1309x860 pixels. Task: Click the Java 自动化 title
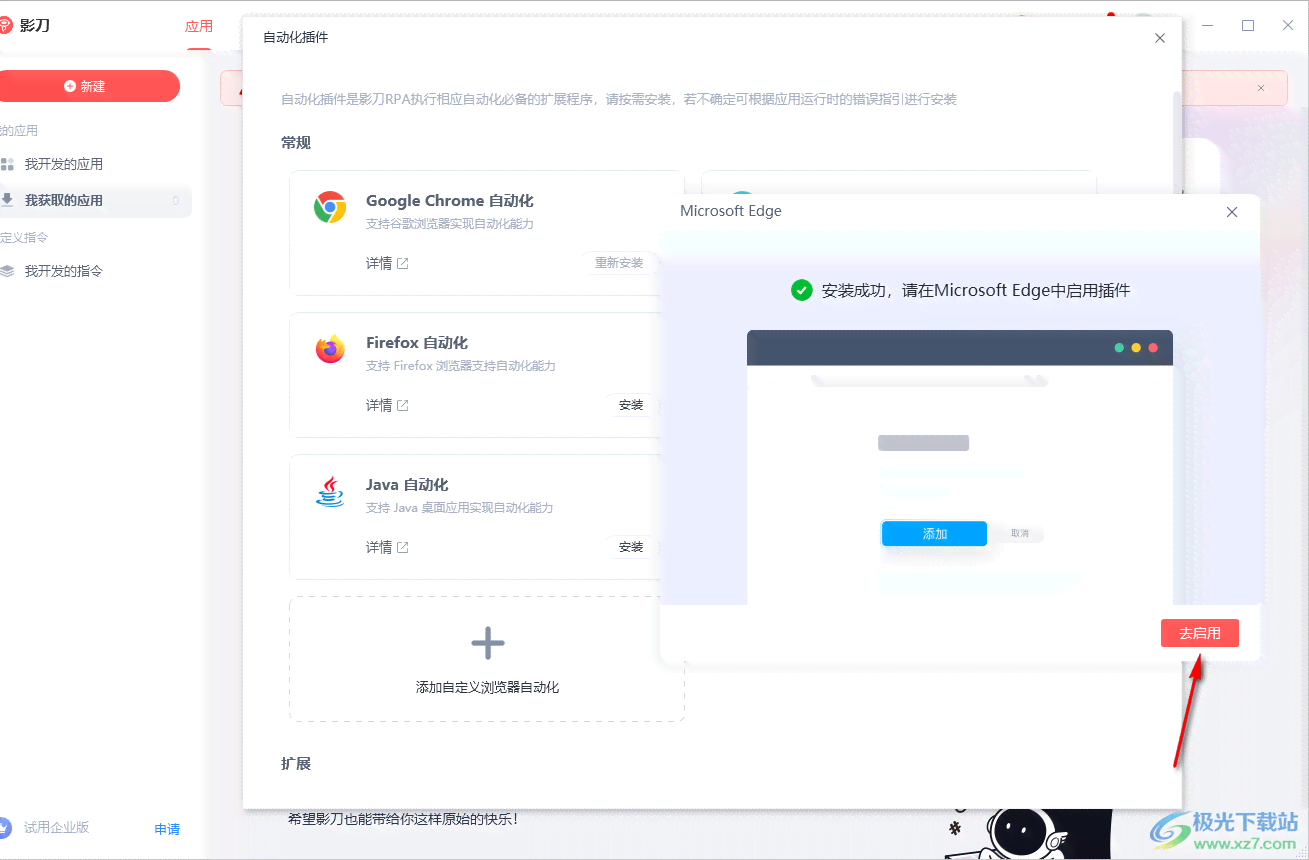click(x=407, y=485)
